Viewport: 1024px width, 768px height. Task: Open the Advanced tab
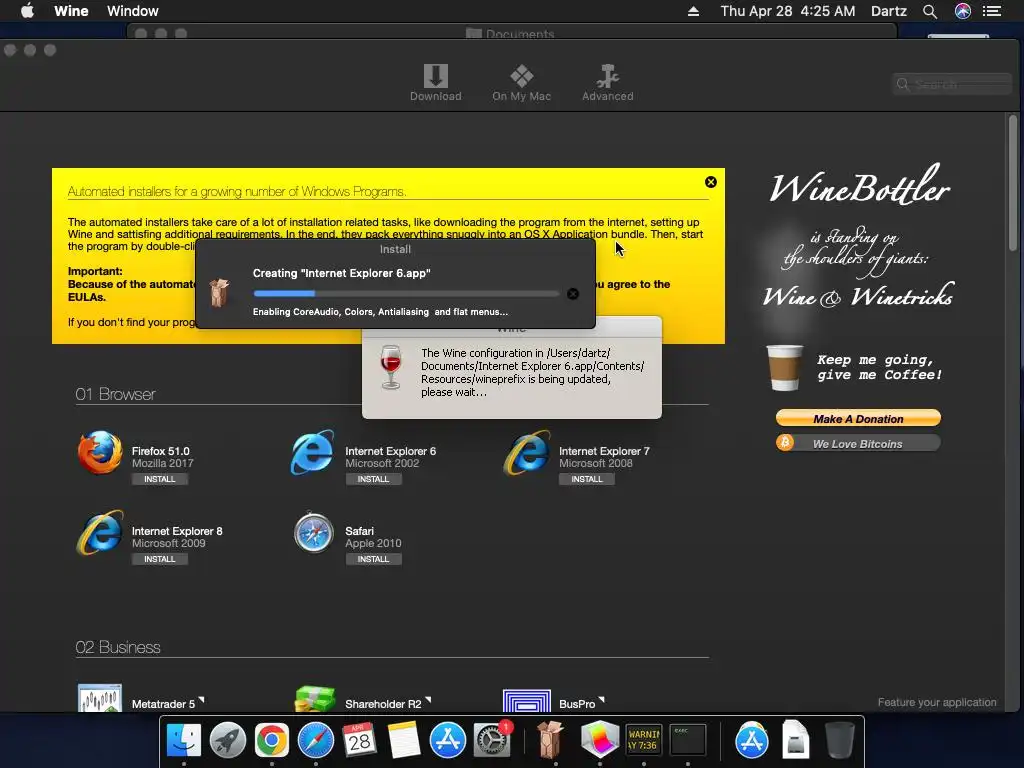point(607,82)
